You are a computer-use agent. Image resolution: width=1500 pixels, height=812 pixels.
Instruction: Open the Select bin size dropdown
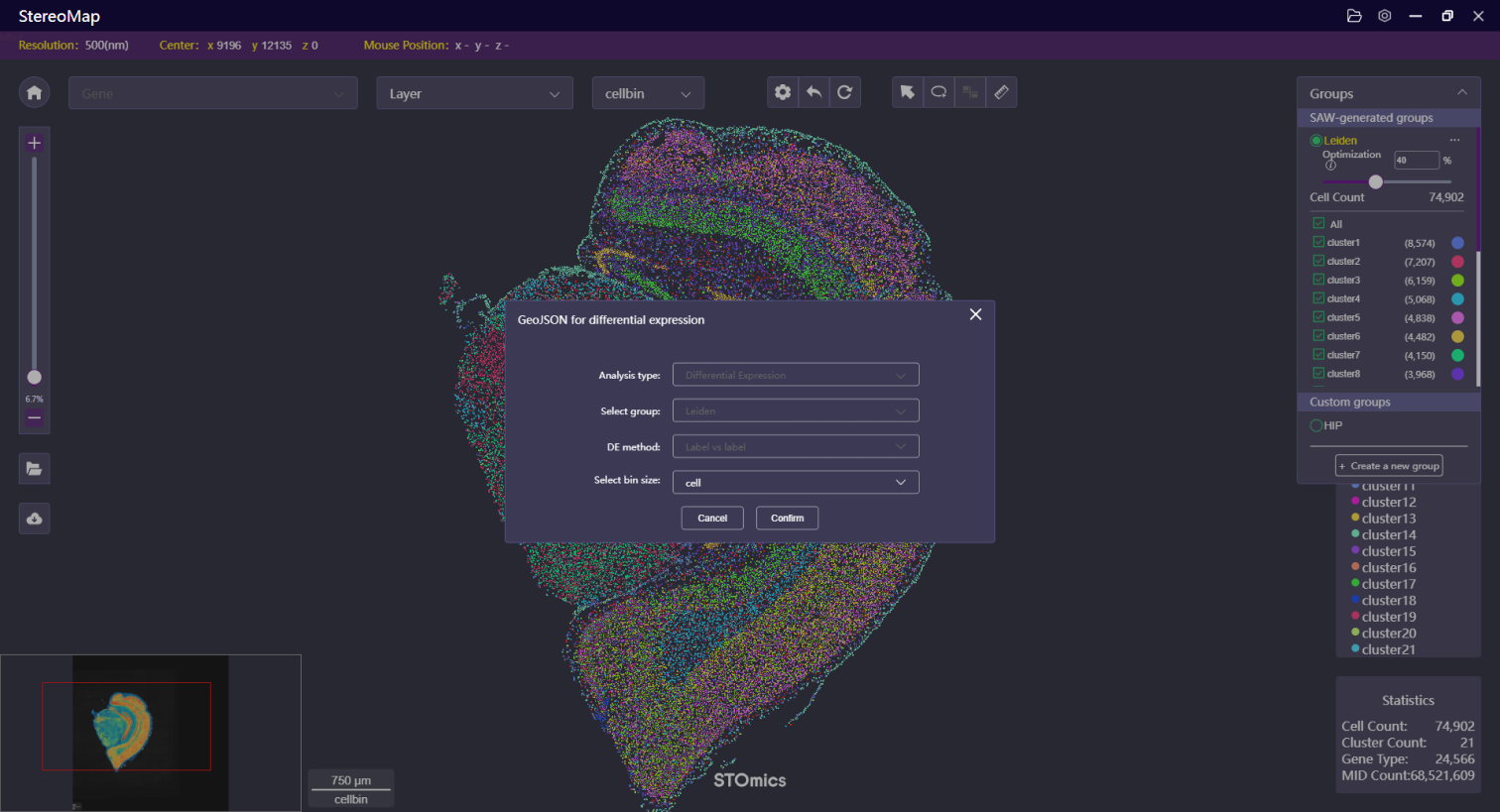click(x=796, y=483)
